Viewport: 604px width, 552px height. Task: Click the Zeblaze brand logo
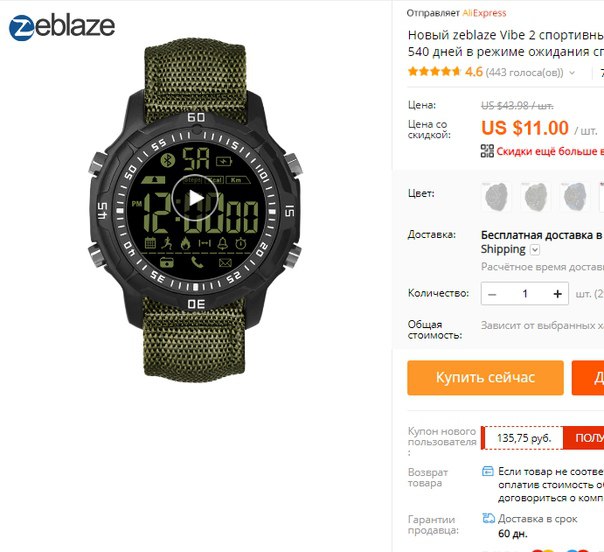[x=62, y=27]
